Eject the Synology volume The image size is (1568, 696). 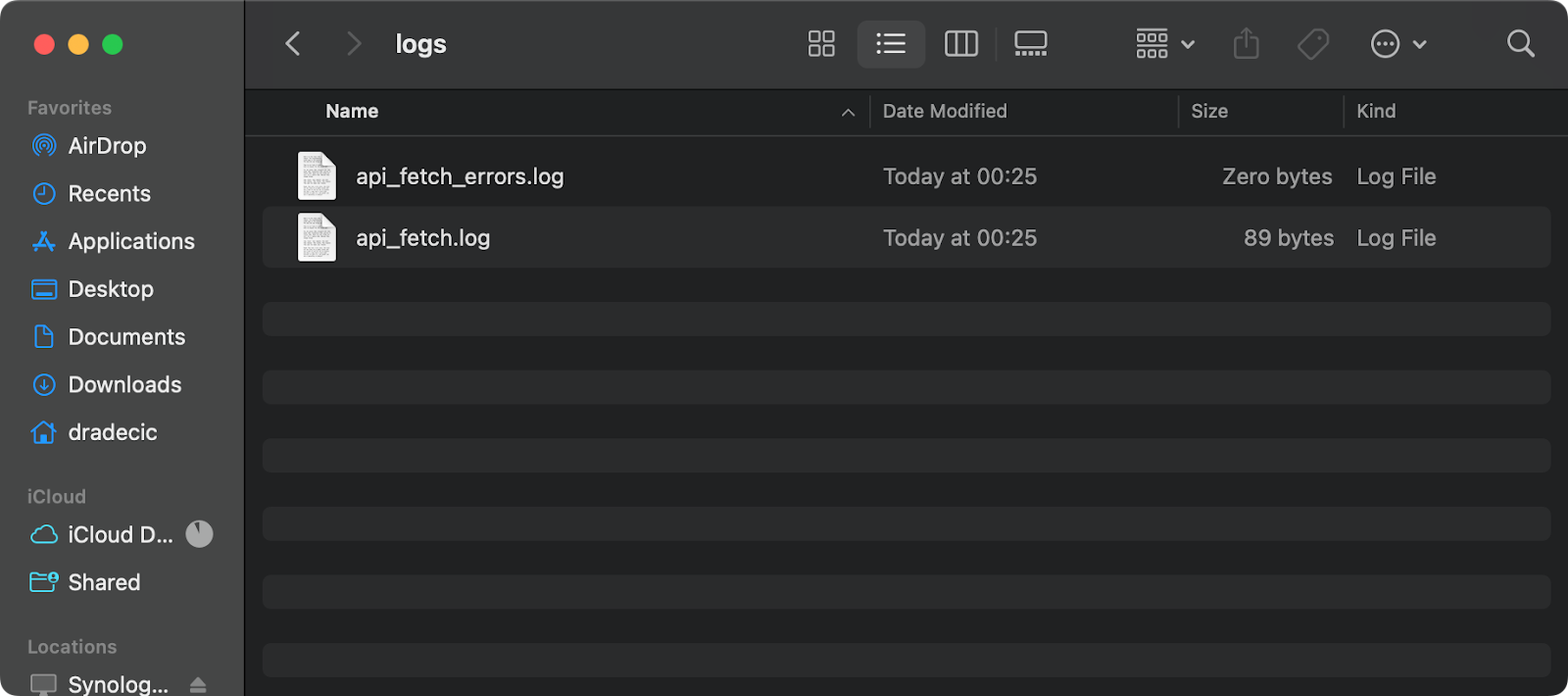click(x=198, y=684)
